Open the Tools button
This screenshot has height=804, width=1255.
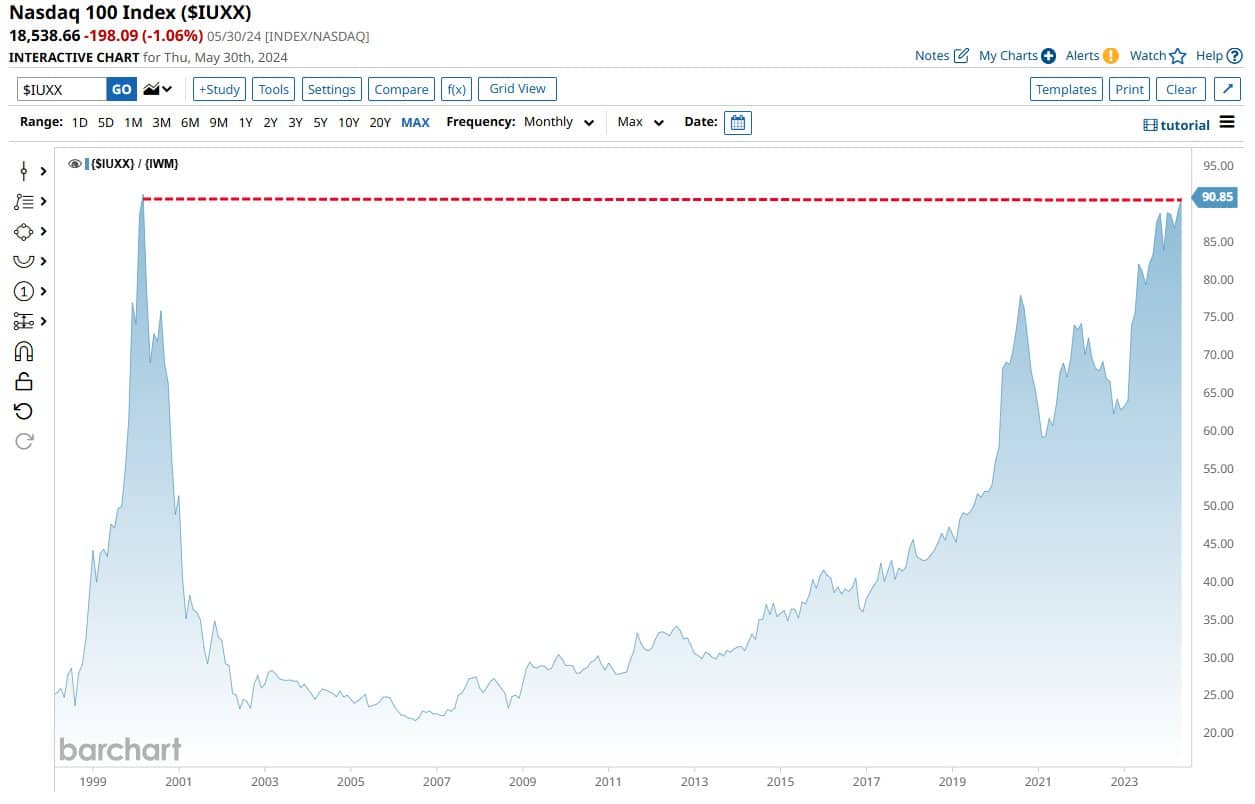click(273, 89)
